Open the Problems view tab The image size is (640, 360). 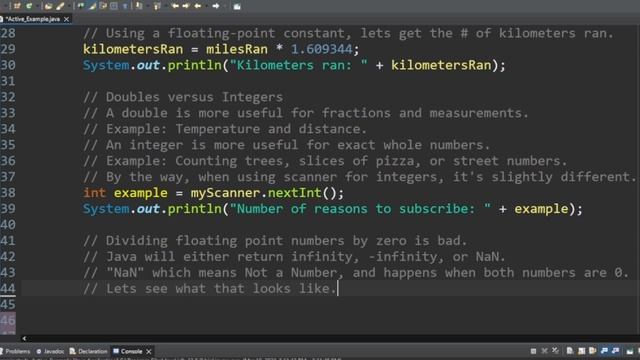pyautogui.click(x=15, y=351)
